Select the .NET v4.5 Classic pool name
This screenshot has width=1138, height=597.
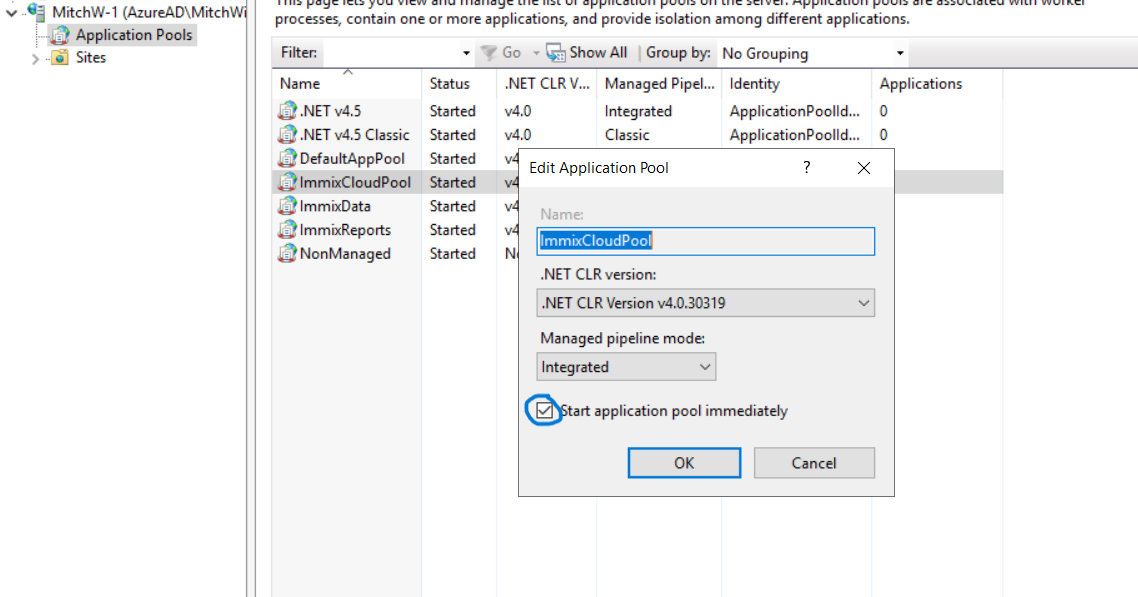(x=354, y=135)
